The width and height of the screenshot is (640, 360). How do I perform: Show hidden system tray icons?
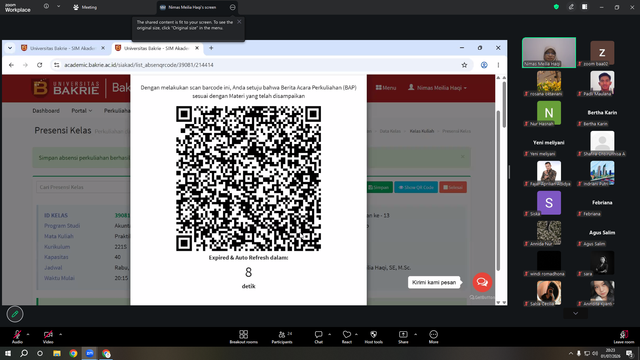click(571, 353)
